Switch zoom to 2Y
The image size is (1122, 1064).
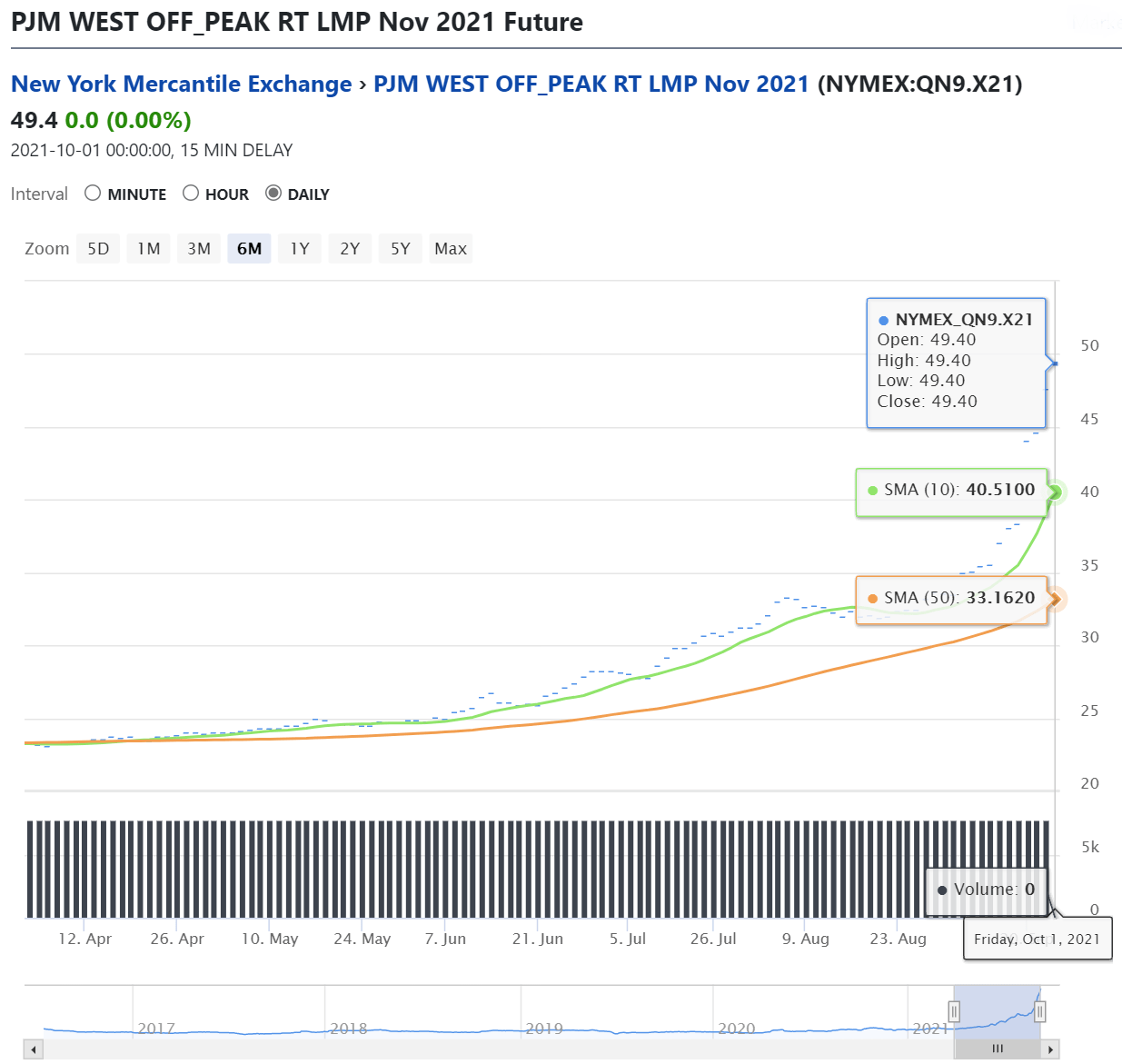(x=350, y=249)
